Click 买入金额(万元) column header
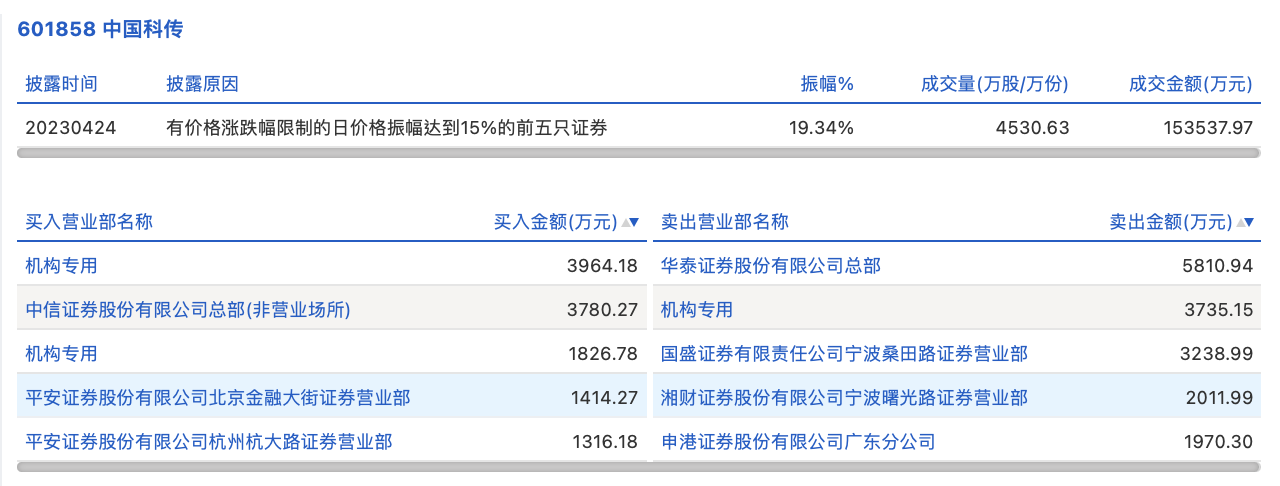The image size is (1280, 486). pyautogui.click(x=556, y=222)
